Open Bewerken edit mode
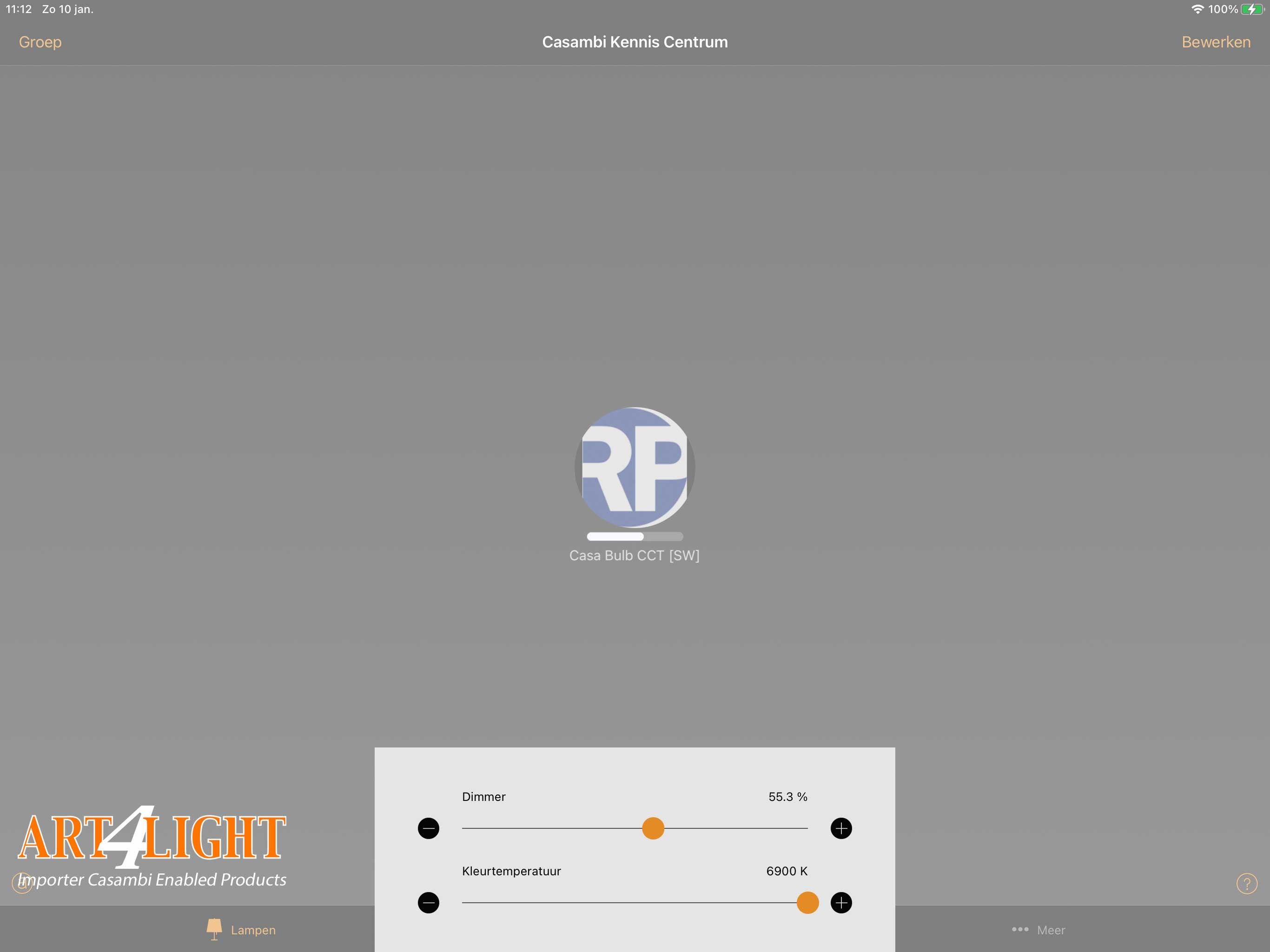The width and height of the screenshot is (1270, 952). [1216, 42]
